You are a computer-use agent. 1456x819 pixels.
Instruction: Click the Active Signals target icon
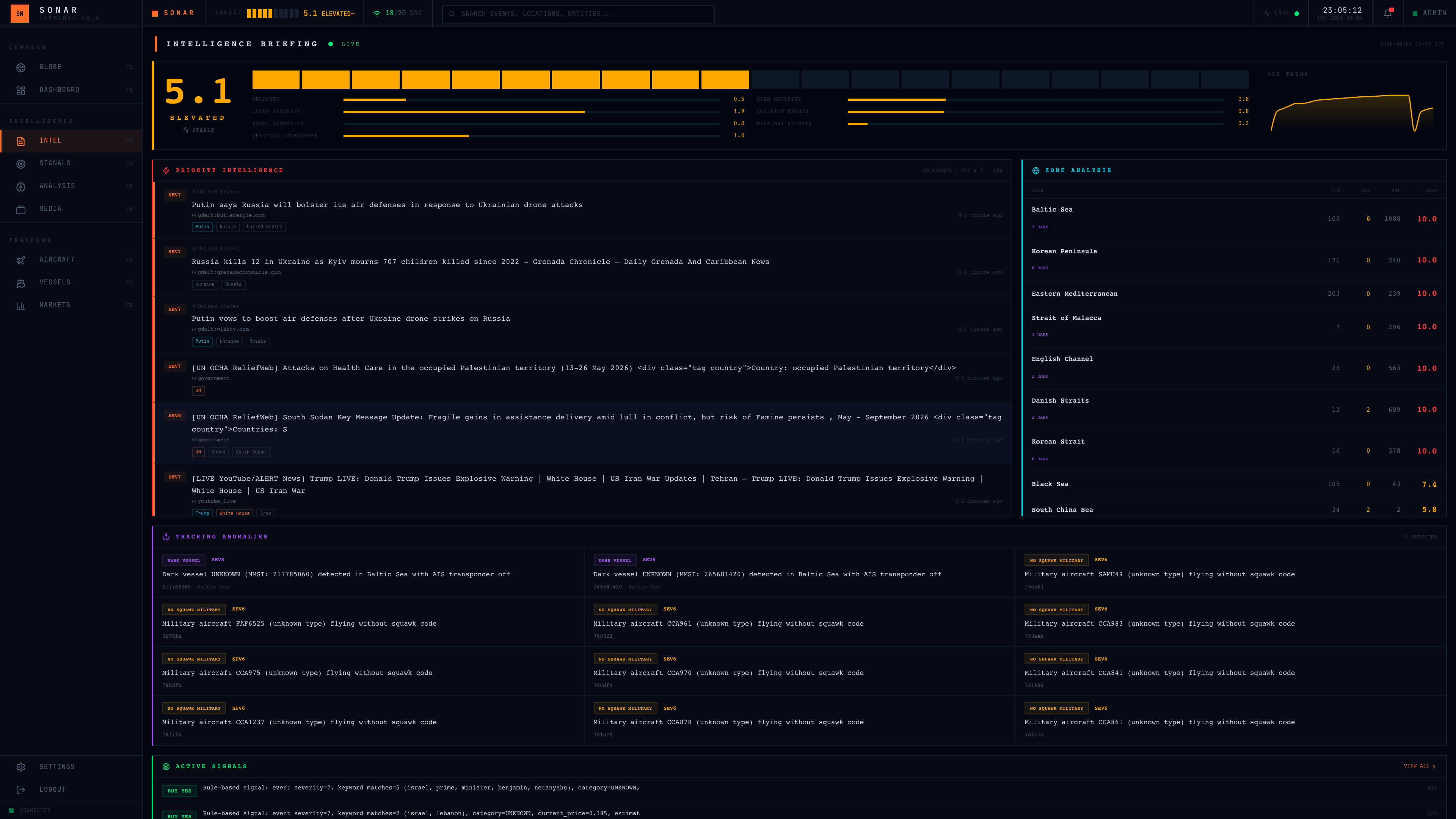[166, 766]
